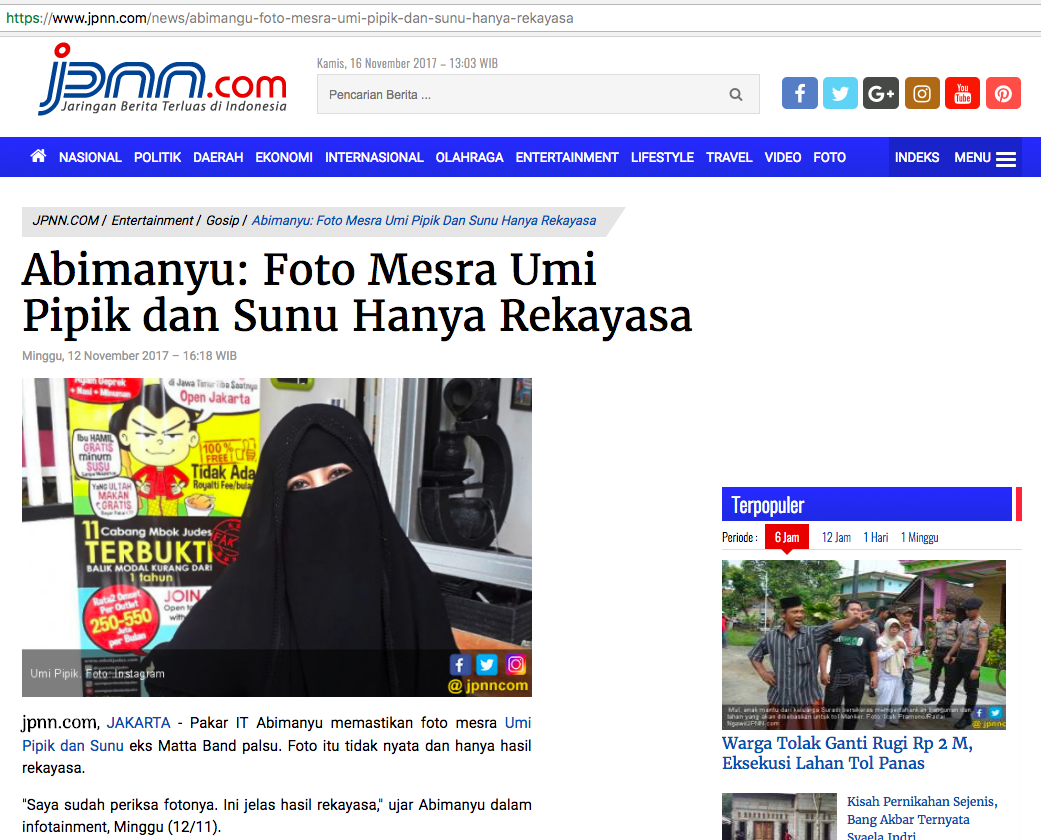Click inside Pencarian Berita search field

(x=520, y=95)
